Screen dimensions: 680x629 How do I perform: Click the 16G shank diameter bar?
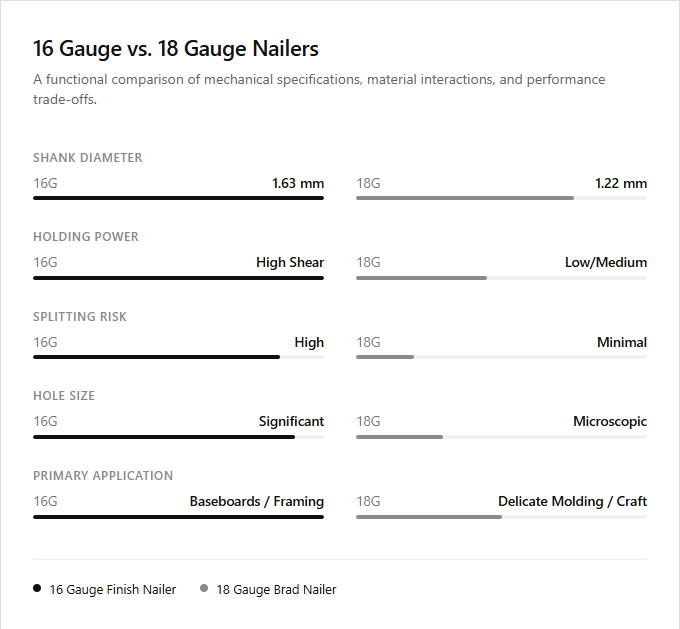coord(178,198)
